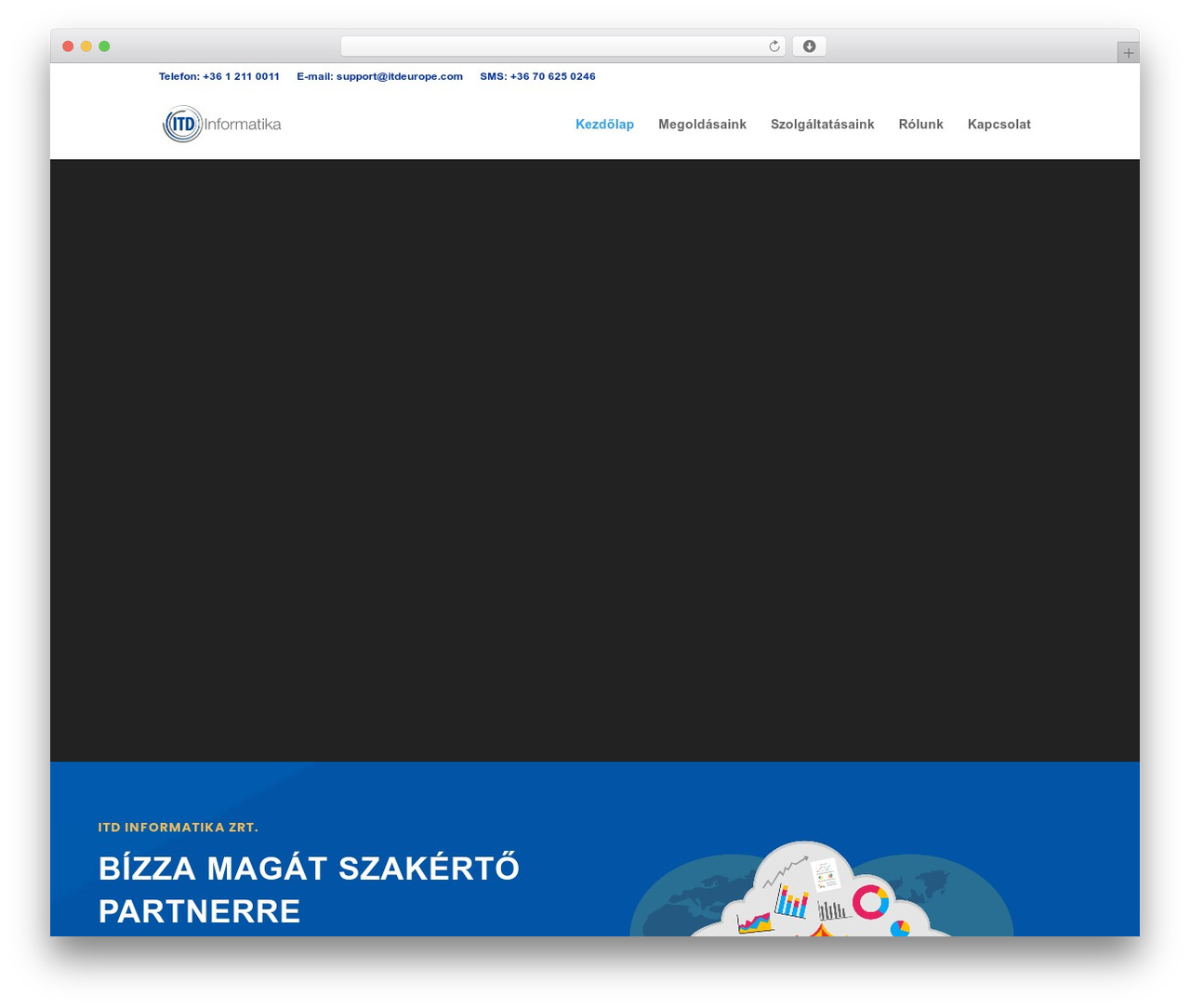
Task: Click the cloud charts illustration
Action: 822,888
